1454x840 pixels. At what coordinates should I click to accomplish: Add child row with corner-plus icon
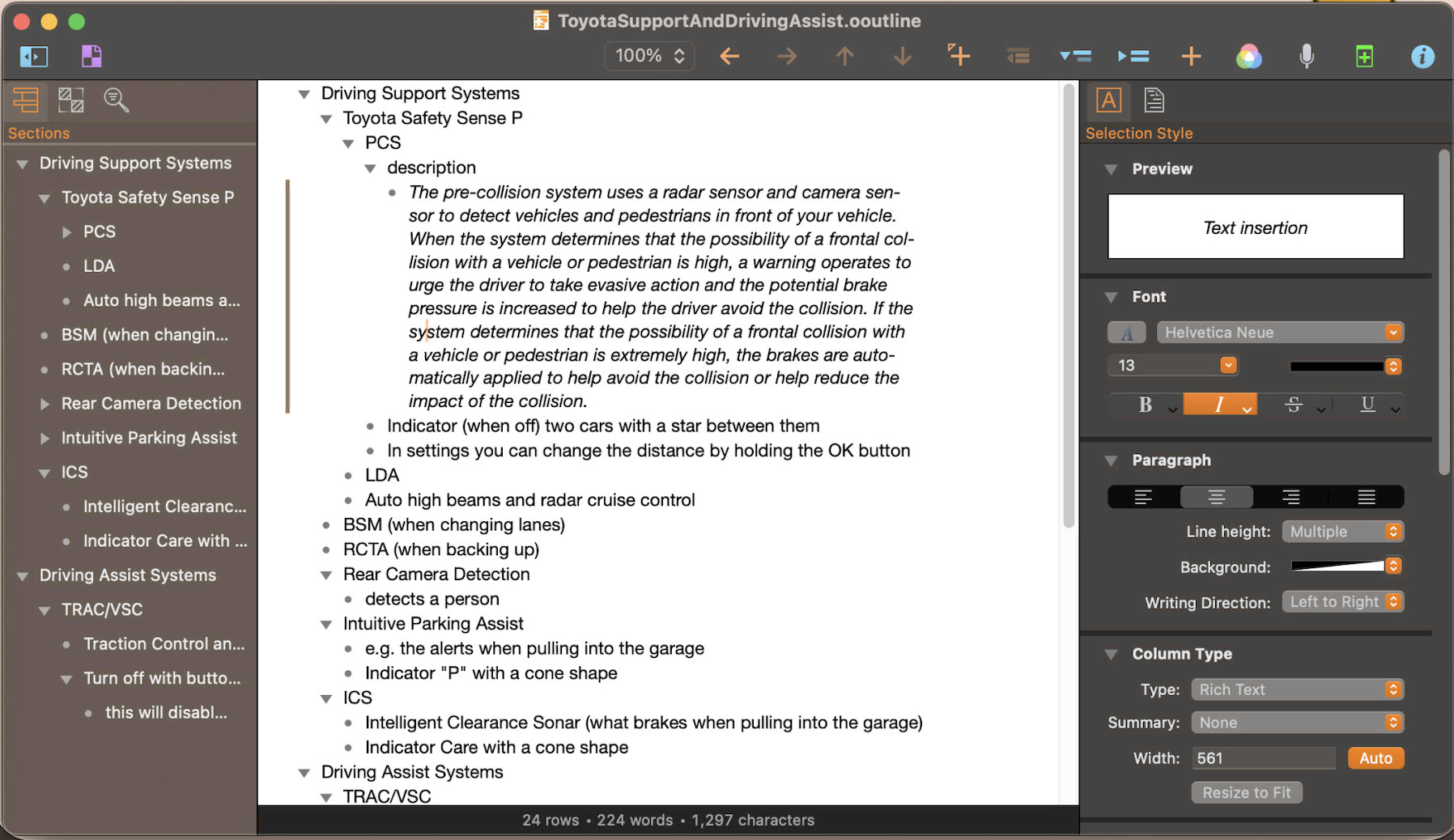pyautogui.click(x=959, y=55)
